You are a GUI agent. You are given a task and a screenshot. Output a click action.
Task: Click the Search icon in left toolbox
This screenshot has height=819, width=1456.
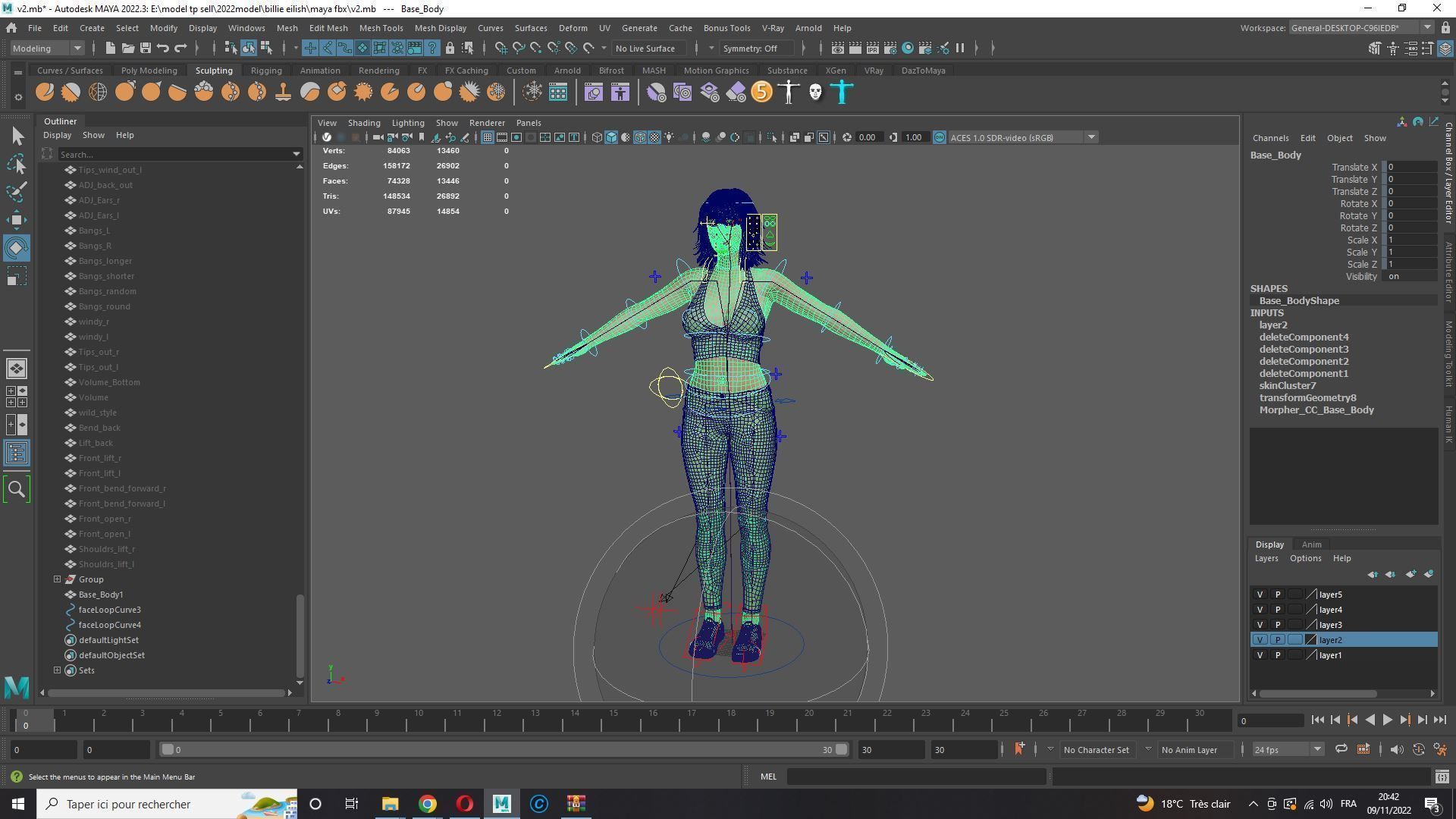[x=17, y=490]
